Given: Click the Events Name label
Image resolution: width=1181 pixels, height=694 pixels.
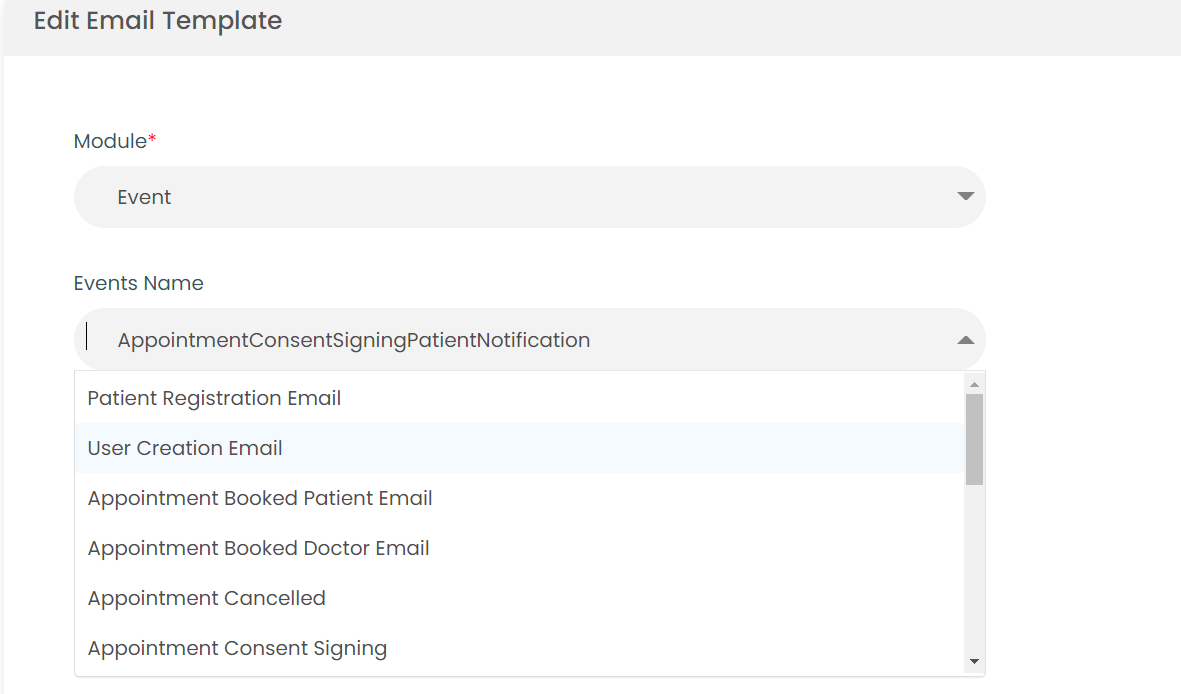Looking at the screenshot, I should coord(138,283).
